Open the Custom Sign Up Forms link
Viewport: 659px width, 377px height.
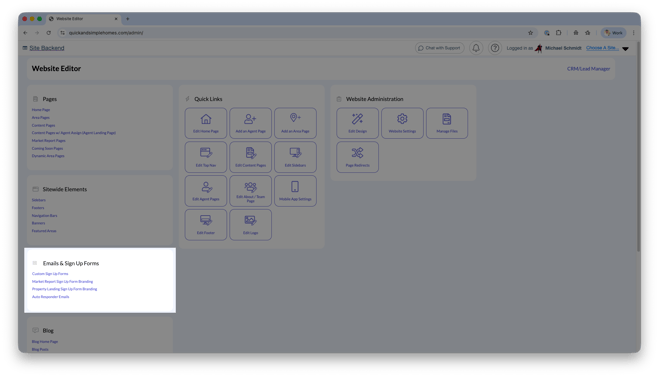50,274
